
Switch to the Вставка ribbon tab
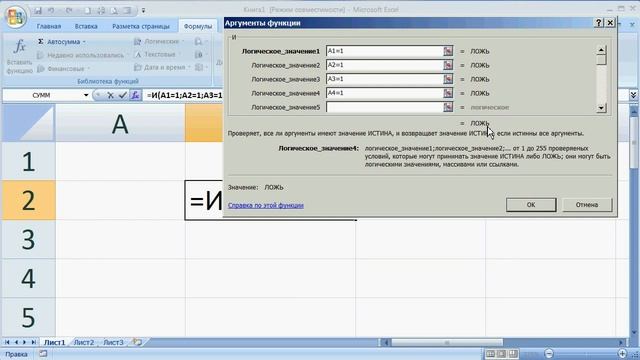coord(86,26)
